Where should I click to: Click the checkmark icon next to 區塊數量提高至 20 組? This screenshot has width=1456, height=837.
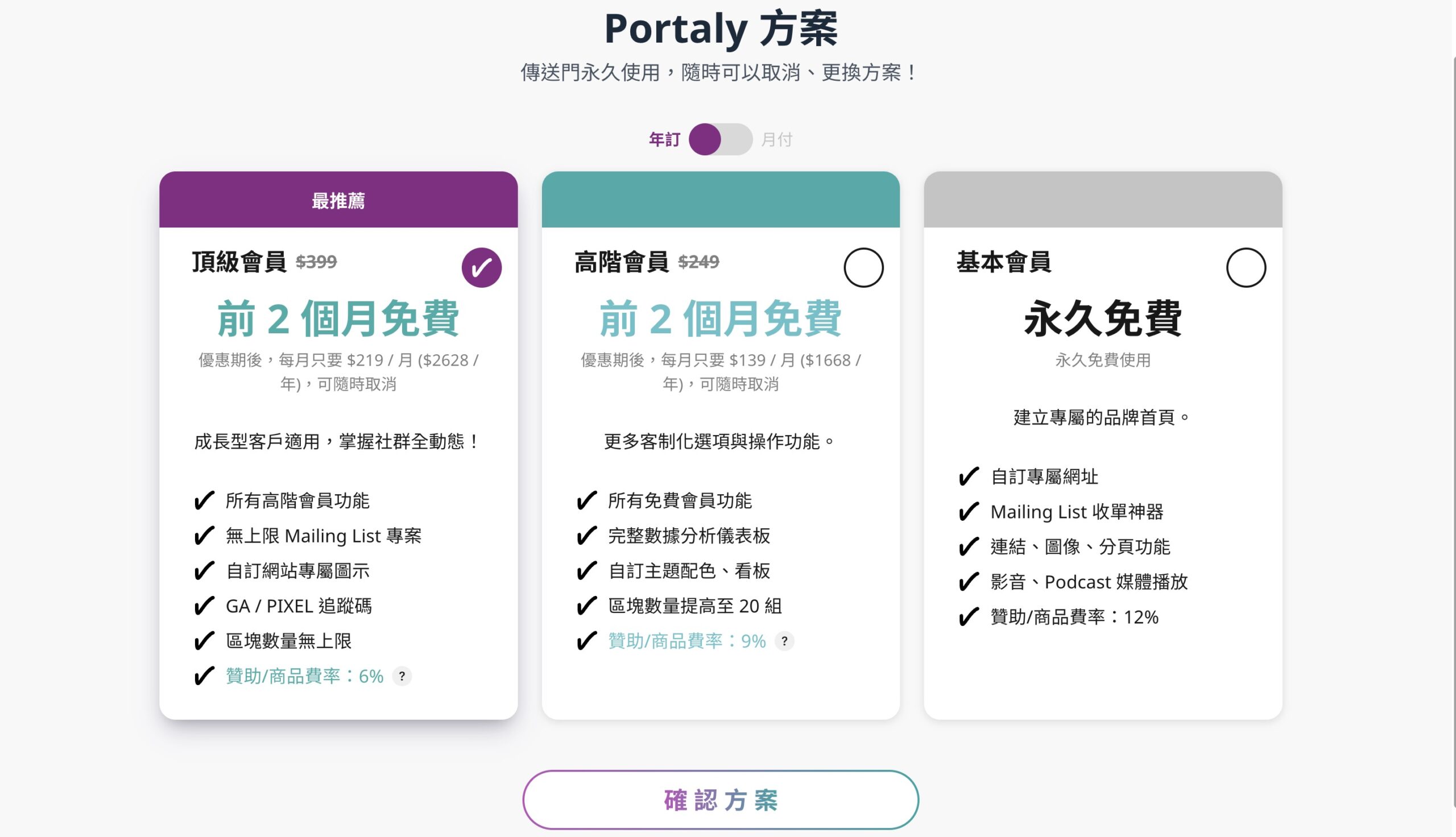tap(586, 606)
